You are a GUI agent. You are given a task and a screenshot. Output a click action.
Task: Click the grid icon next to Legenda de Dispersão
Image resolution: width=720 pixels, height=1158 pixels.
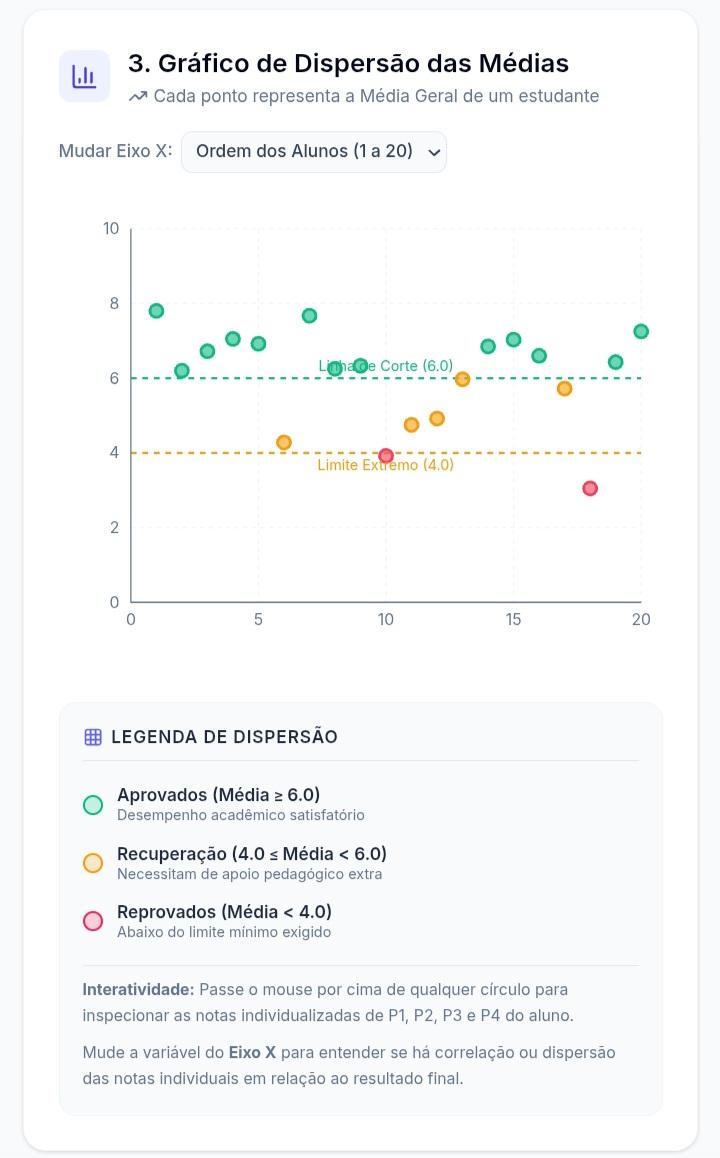click(93, 737)
